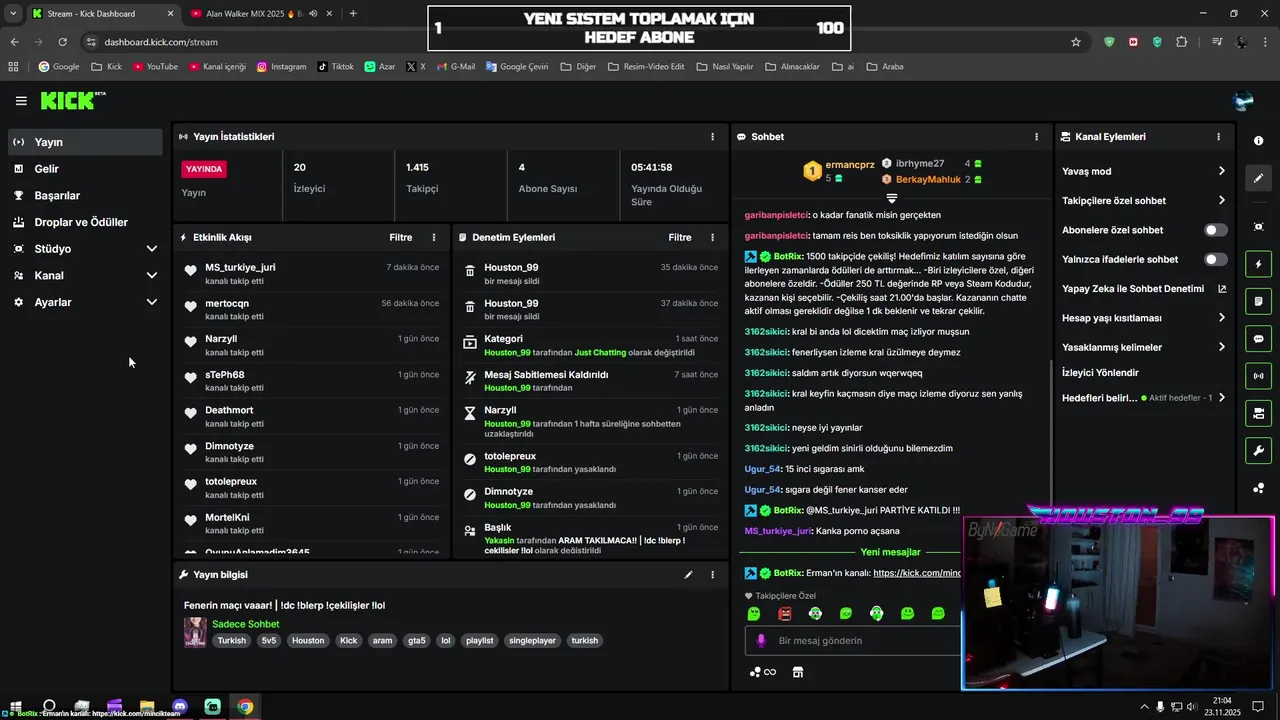Open the profile avatar menu
1280x720 pixels.
click(x=1244, y=100)
